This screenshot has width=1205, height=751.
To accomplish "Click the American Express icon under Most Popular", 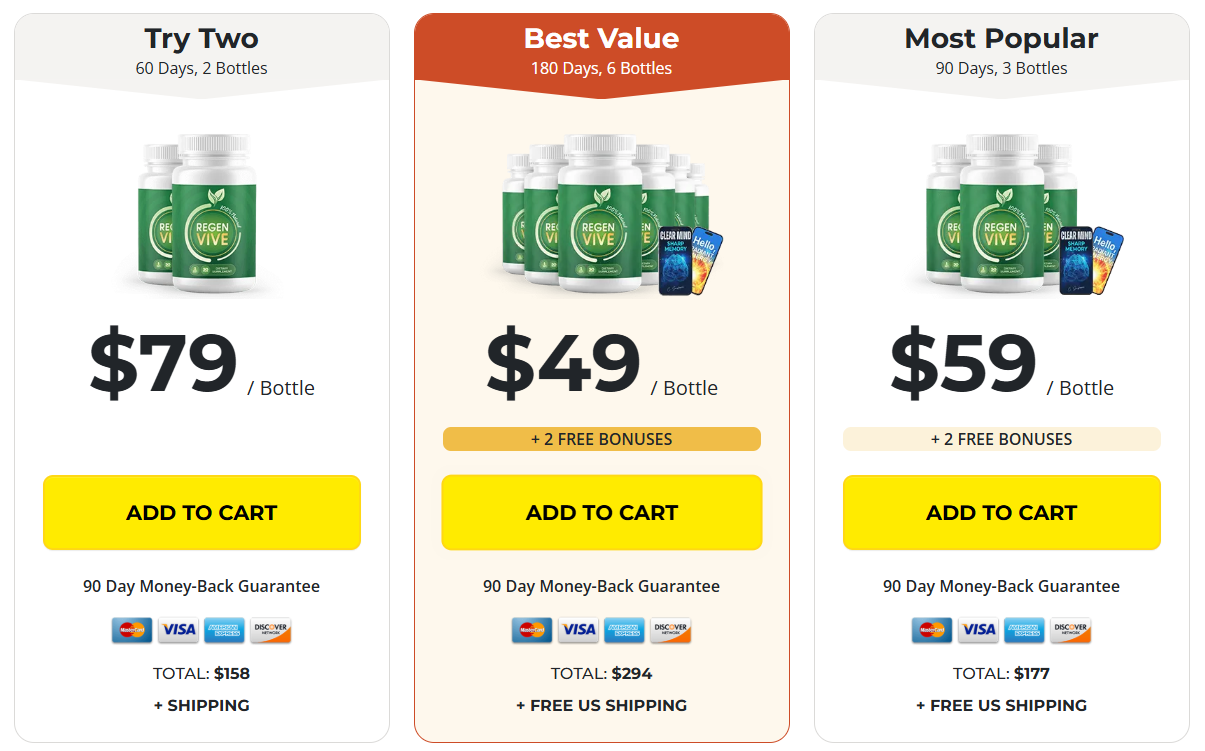I will pyautogui.click(x=1024, y=630).
